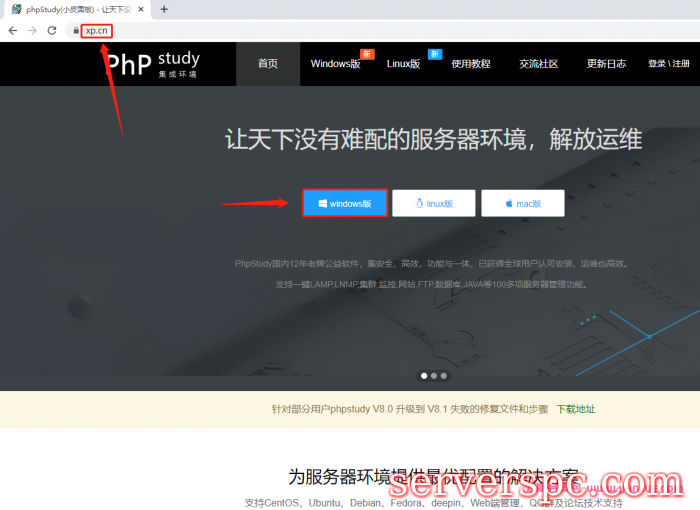Select the third carousel dot
Screen dimensions: 700x510
tap(444, 376)
